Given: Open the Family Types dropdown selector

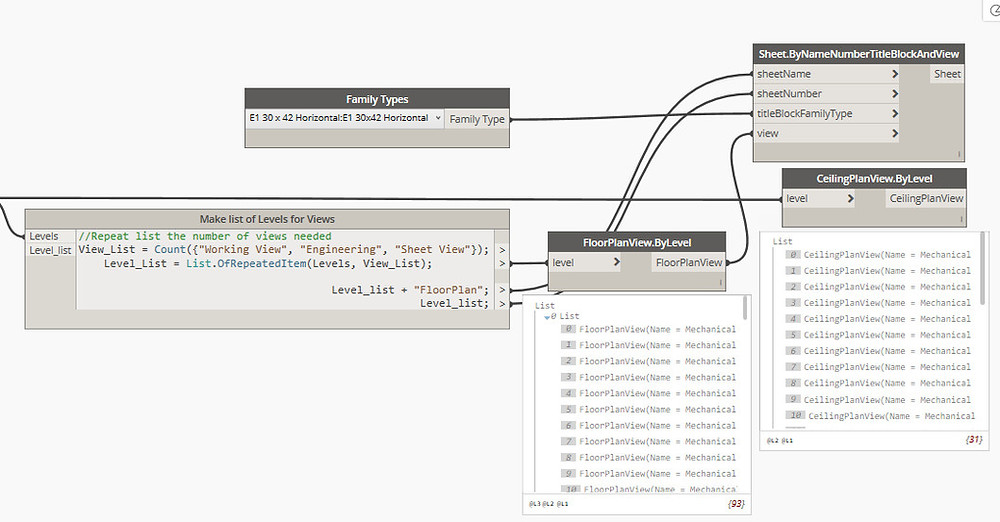Looking at the screenshot, I should click(344, 118).
